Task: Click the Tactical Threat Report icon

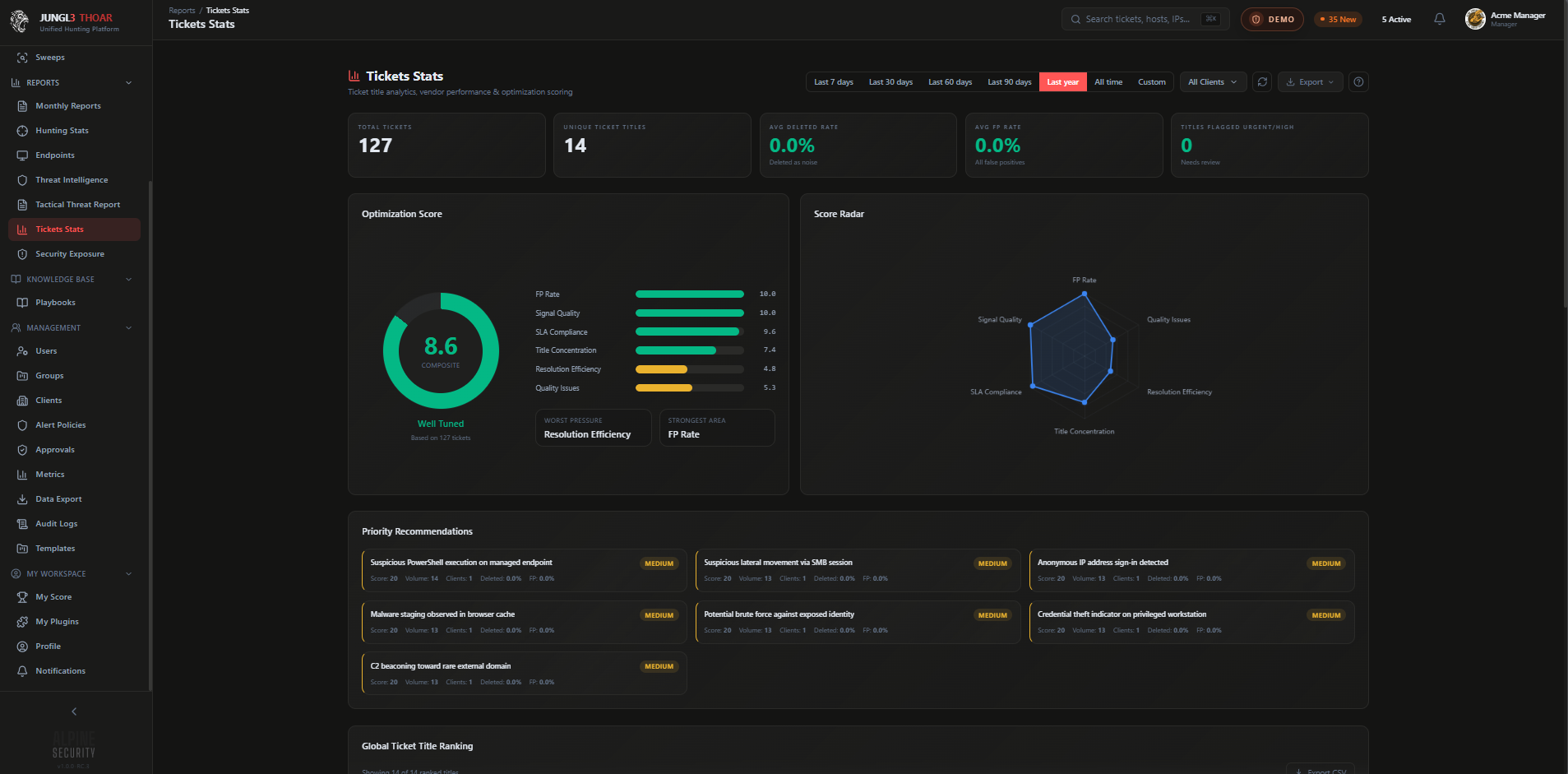Action: coord(22,205)
